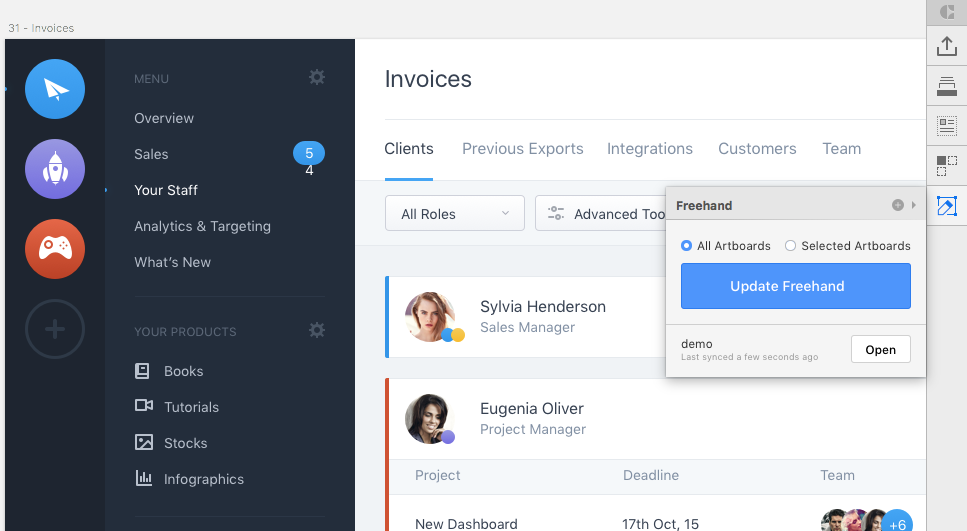Open the Stocks product link
The height and width of the screenshot is (531, 967).
[186, 443]
